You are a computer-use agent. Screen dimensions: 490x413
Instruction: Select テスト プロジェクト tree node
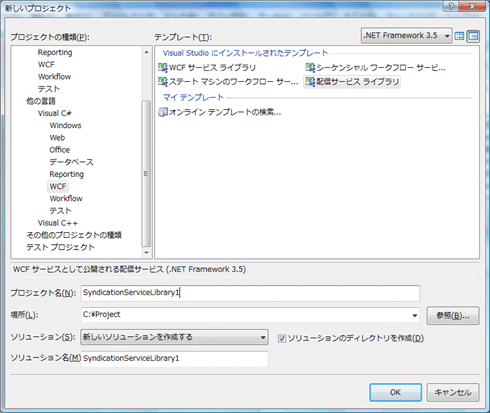tap(60, 247)
